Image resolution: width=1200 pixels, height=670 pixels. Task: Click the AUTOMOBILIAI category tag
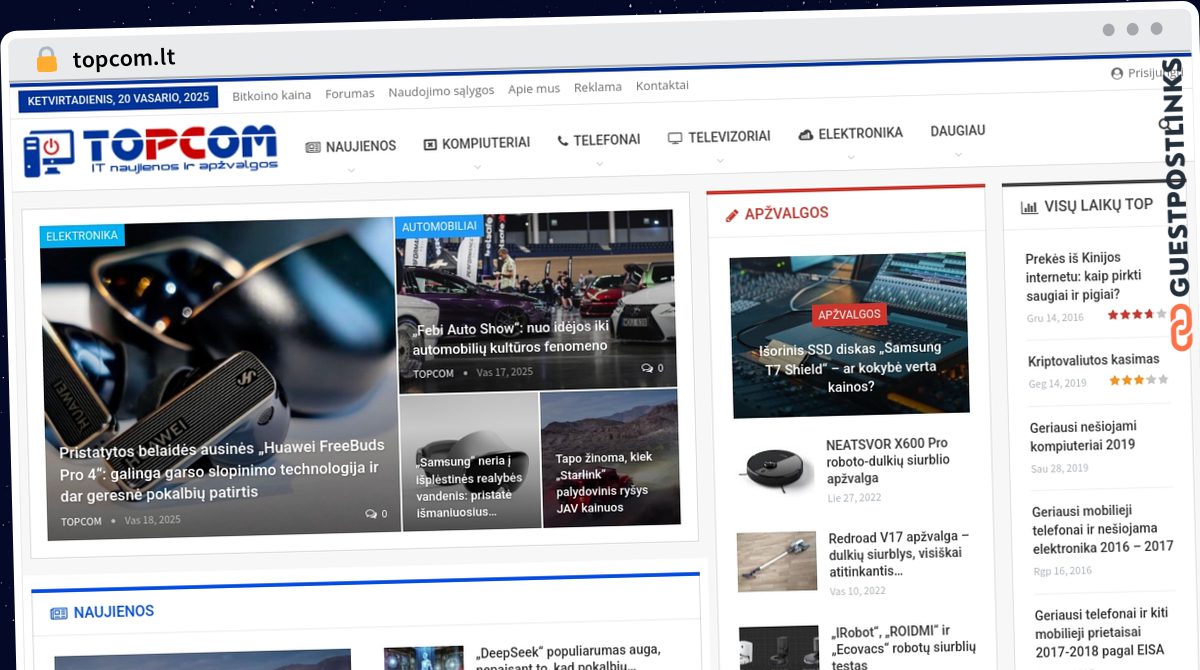point(439,227)
